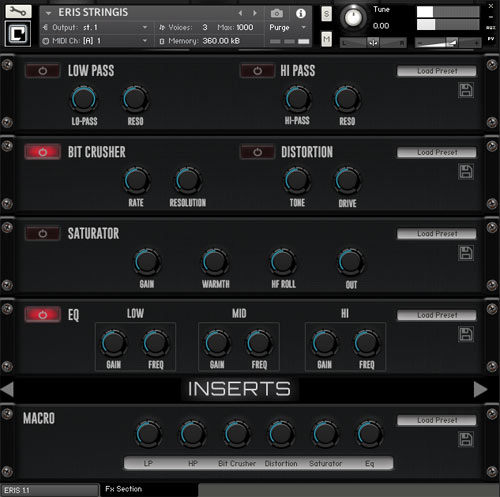Image resolution: width=500 pixels, height=497 pixels.
Task: Enable the Distortion power button
Action: [x=257, y=152]
